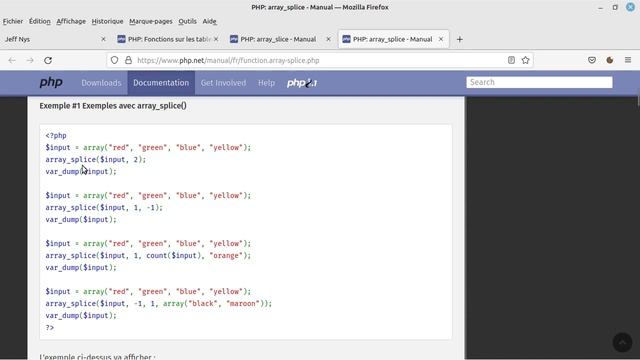Switch to the PHP array_slice Manual tab
640x360 pixels.
point(280,39)
